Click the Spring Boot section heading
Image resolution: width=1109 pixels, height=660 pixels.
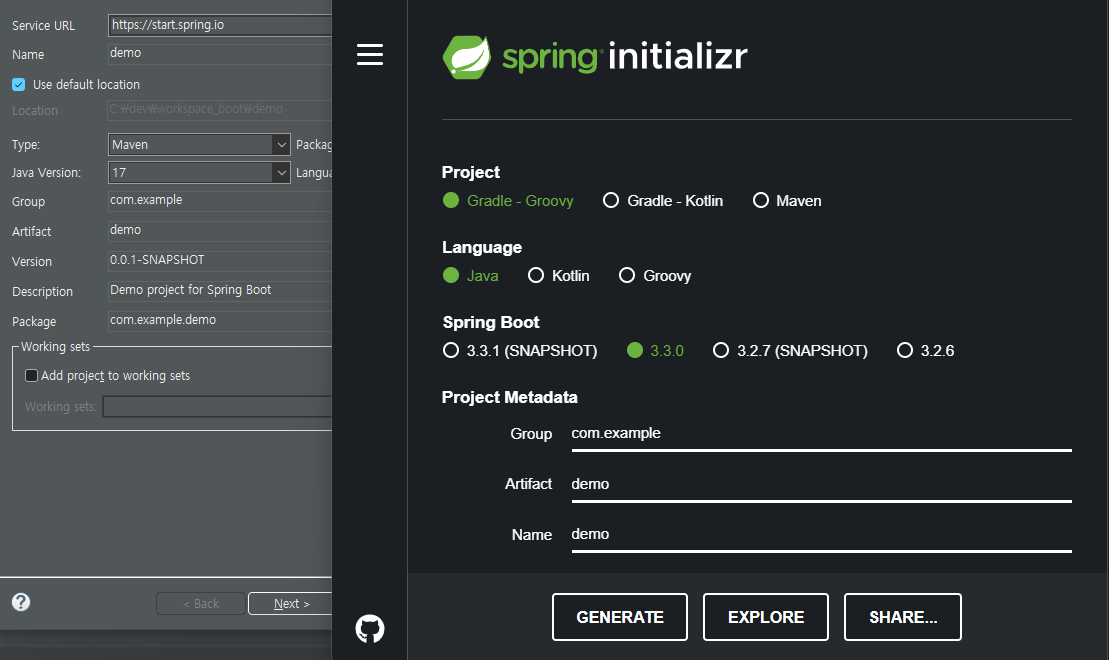(491, 323)
